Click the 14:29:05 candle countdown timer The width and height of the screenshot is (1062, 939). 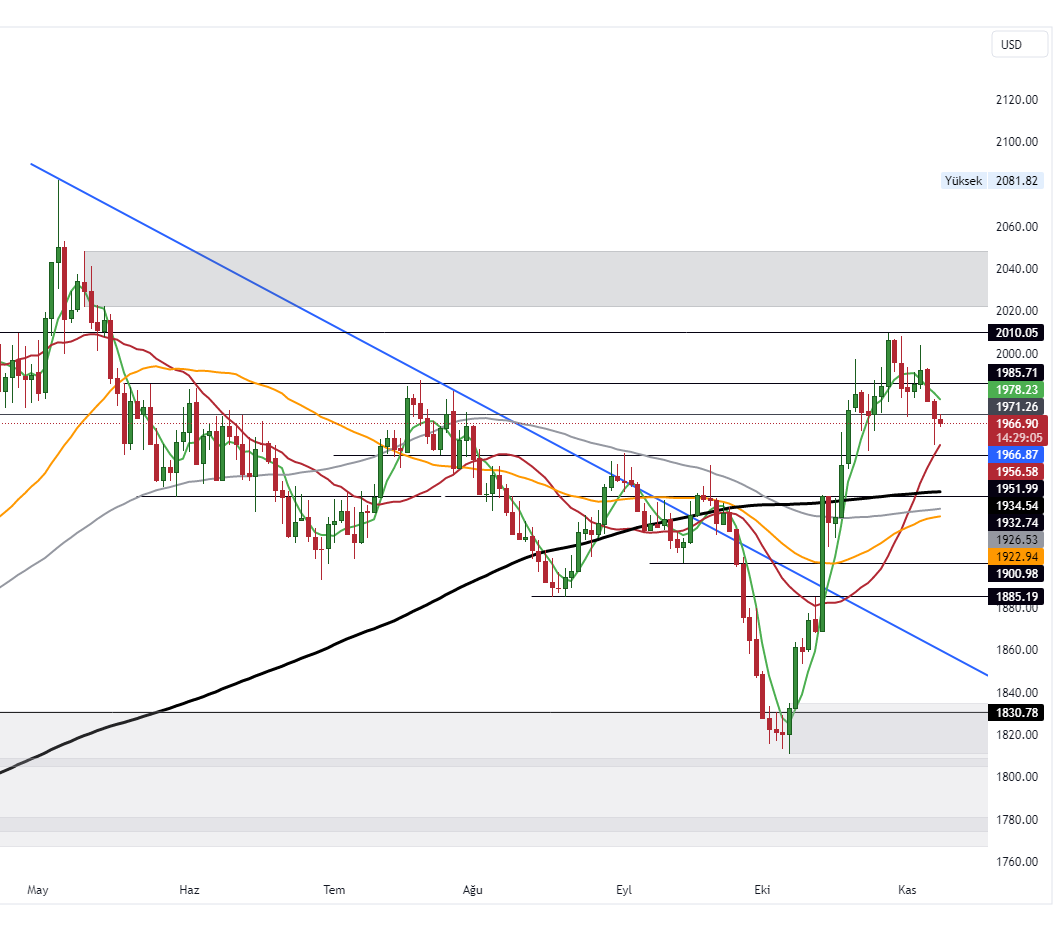click(x=1016, y=438)
